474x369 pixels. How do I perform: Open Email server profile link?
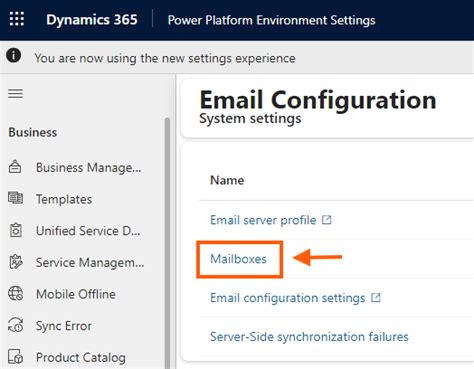263,220
